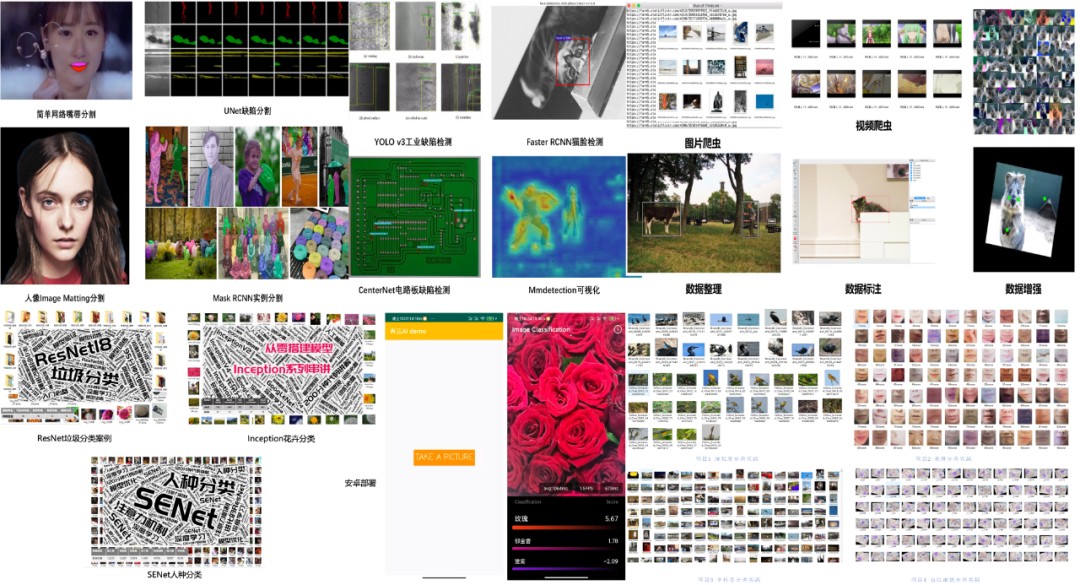
Task: Click the ResNet垃圾分类案例 caption
Action: point(74,438)
